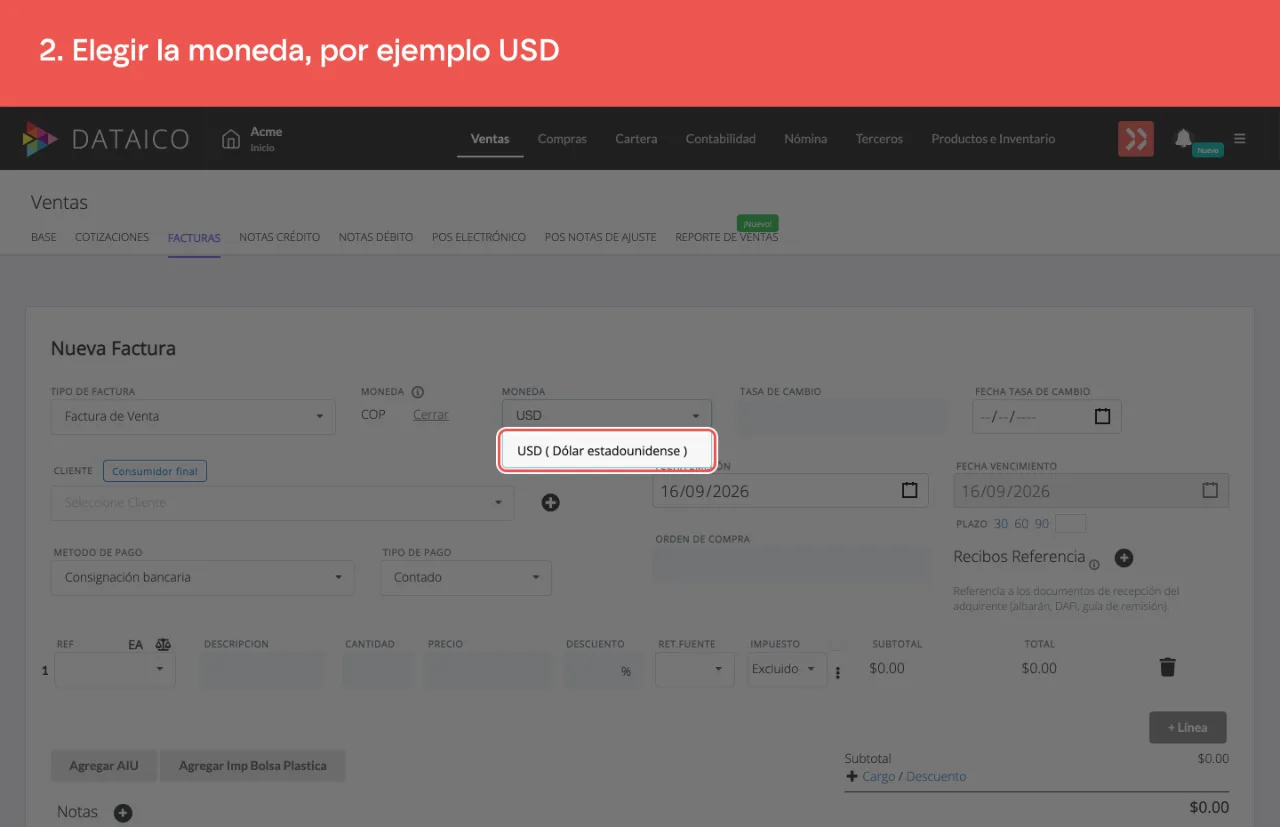Click the balance scale icon in line row
Image resolution: width=1280 pixels, height=827 pixels.
(163, 645)
